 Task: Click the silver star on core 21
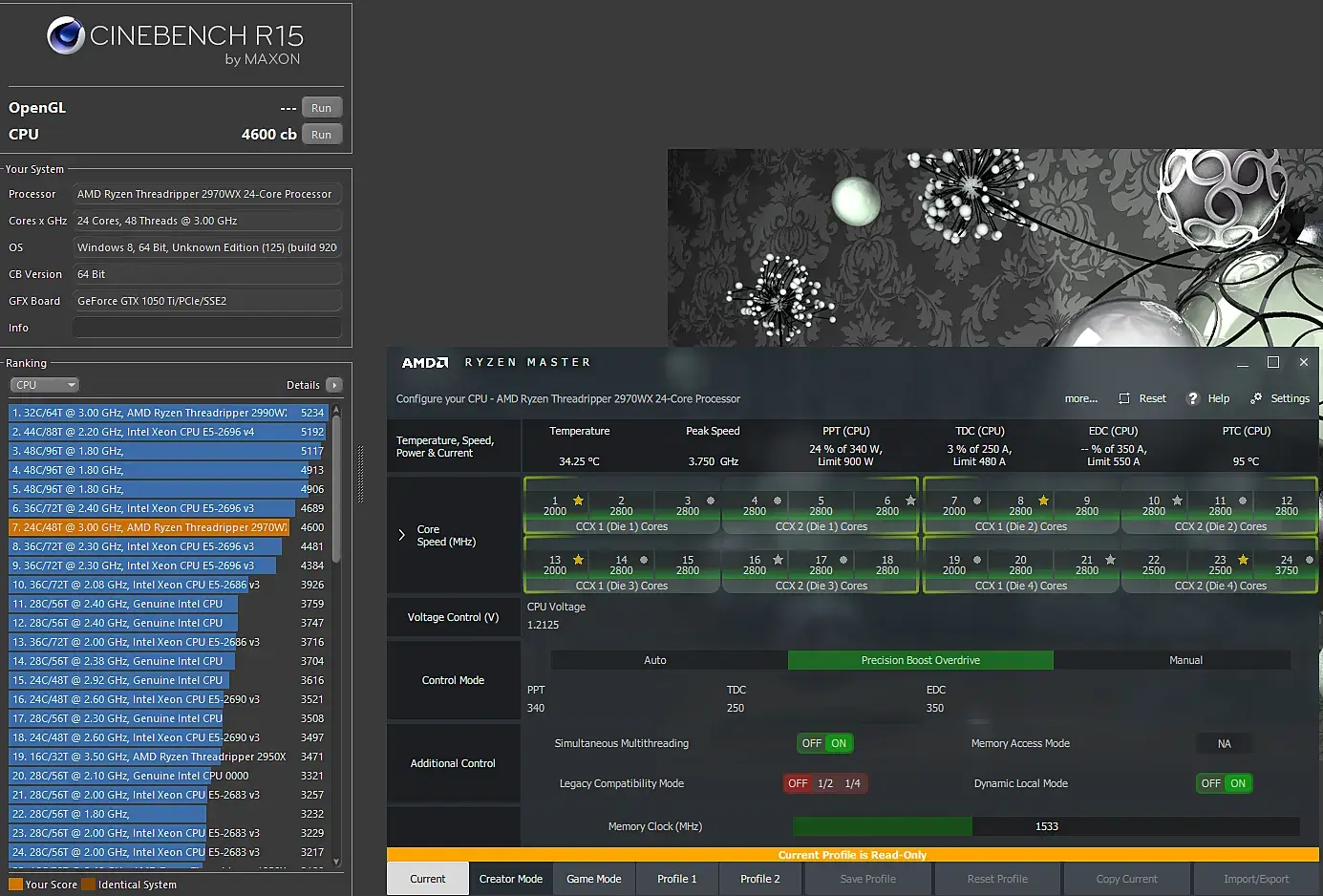(1110, 560)
